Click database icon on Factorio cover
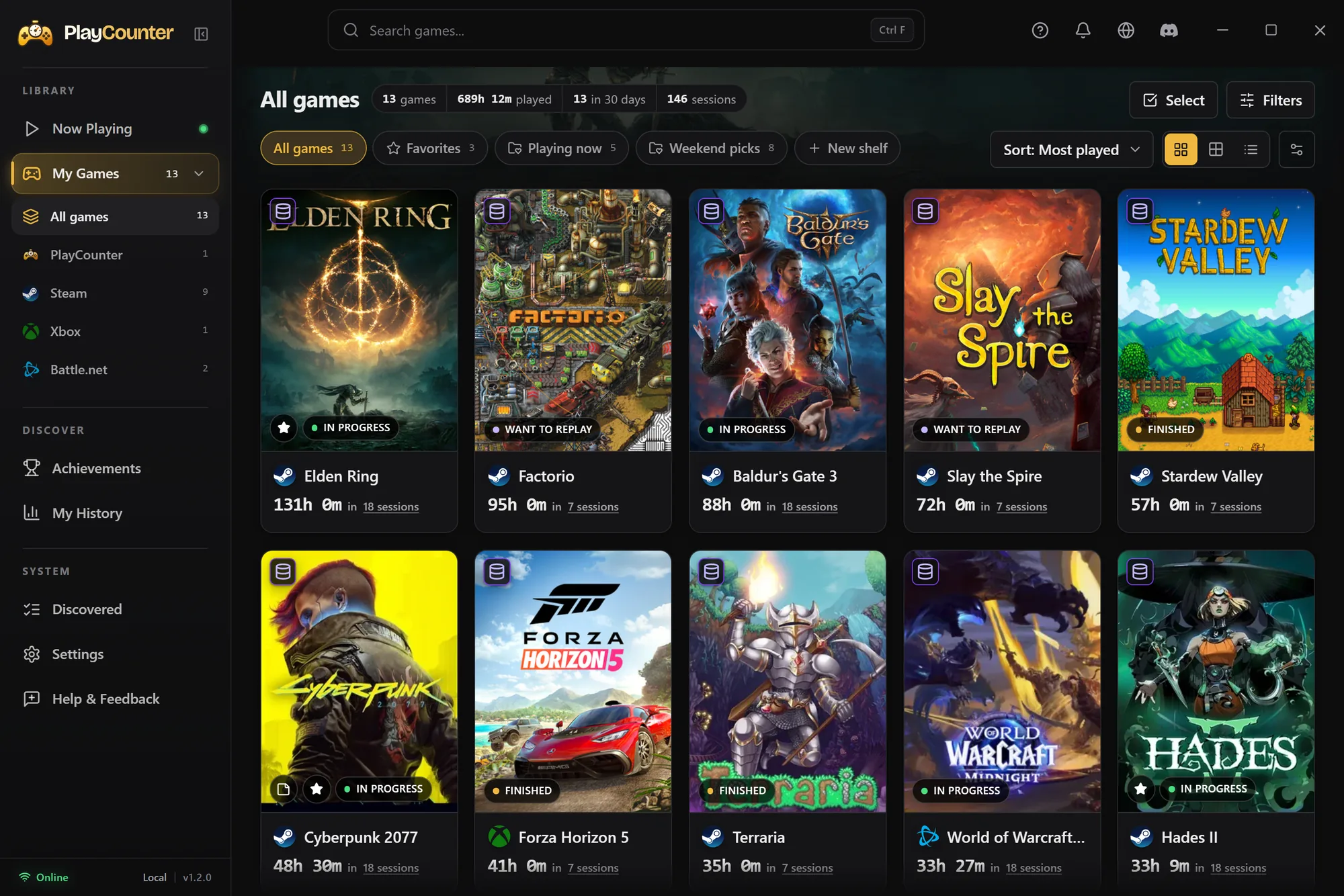Screen dimensions: 1344x896 coord(497,211)
